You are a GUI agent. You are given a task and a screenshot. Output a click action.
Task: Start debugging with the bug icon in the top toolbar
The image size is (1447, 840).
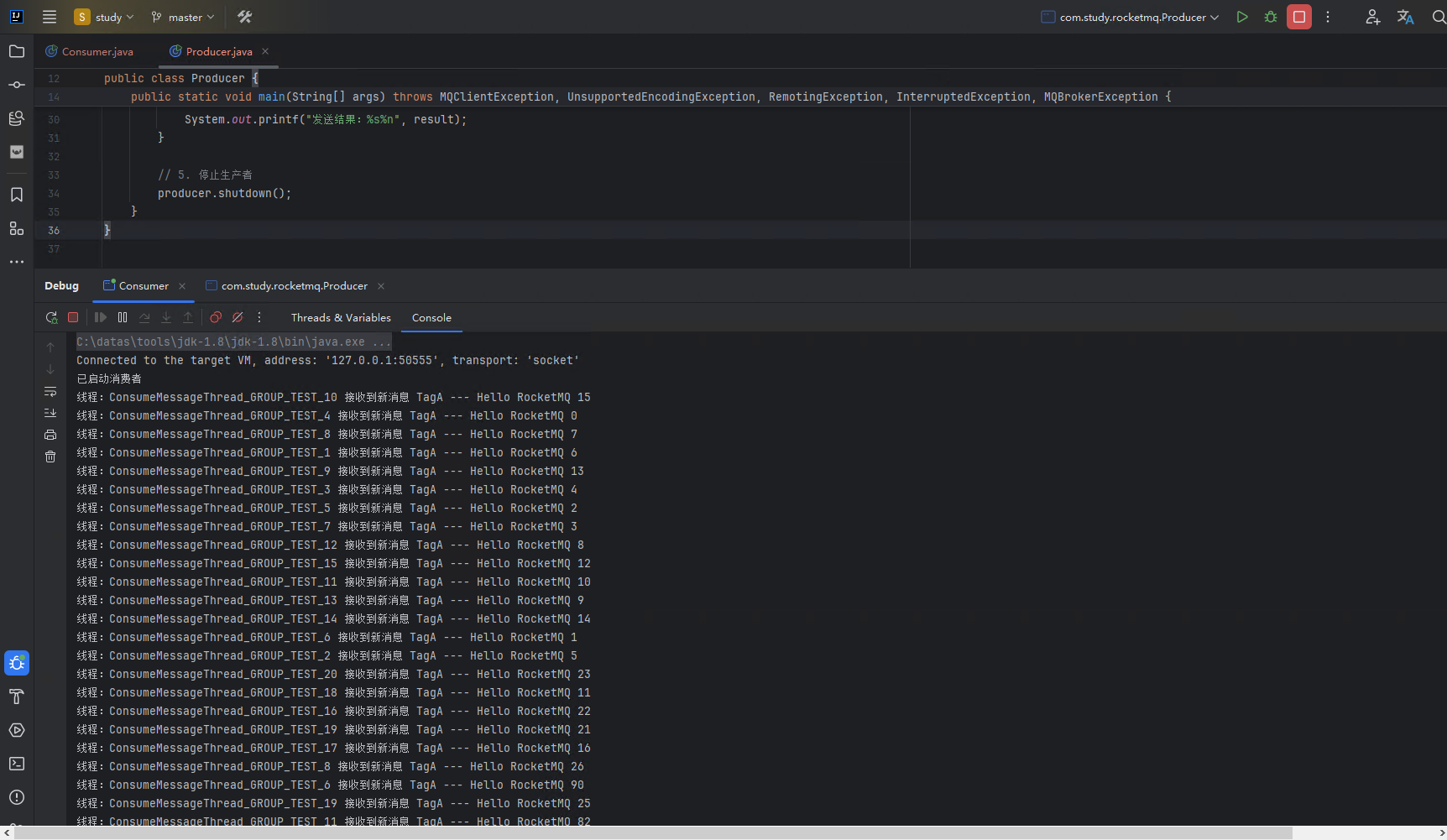[x=1271, y=17]
